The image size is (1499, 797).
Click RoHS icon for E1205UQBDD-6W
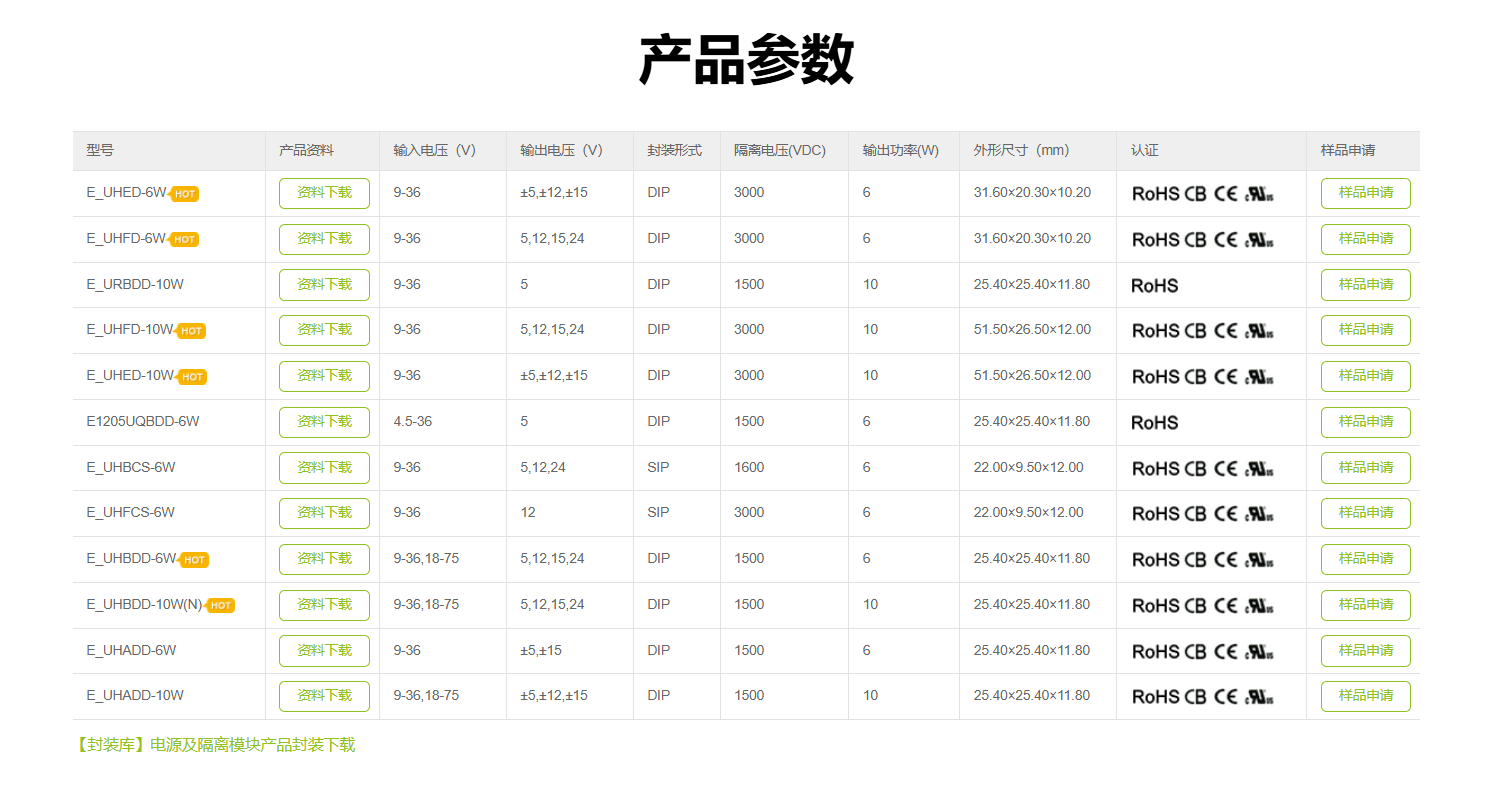[x=1154, y=423]
